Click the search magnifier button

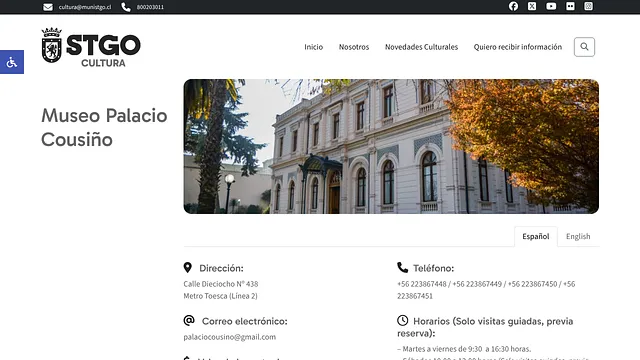pos(584,47)
